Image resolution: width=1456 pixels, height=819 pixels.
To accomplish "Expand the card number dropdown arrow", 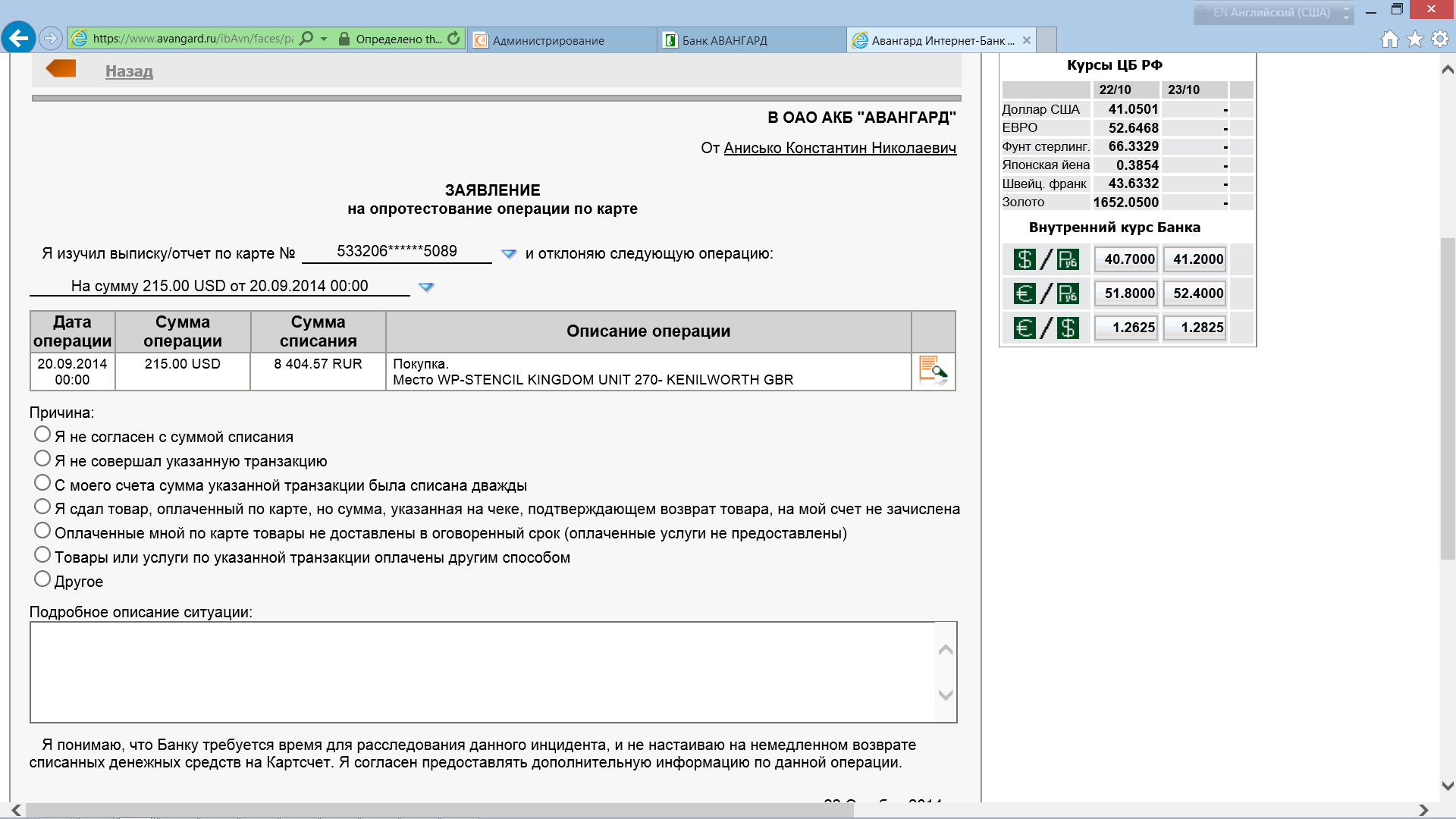I will (509, 254).
